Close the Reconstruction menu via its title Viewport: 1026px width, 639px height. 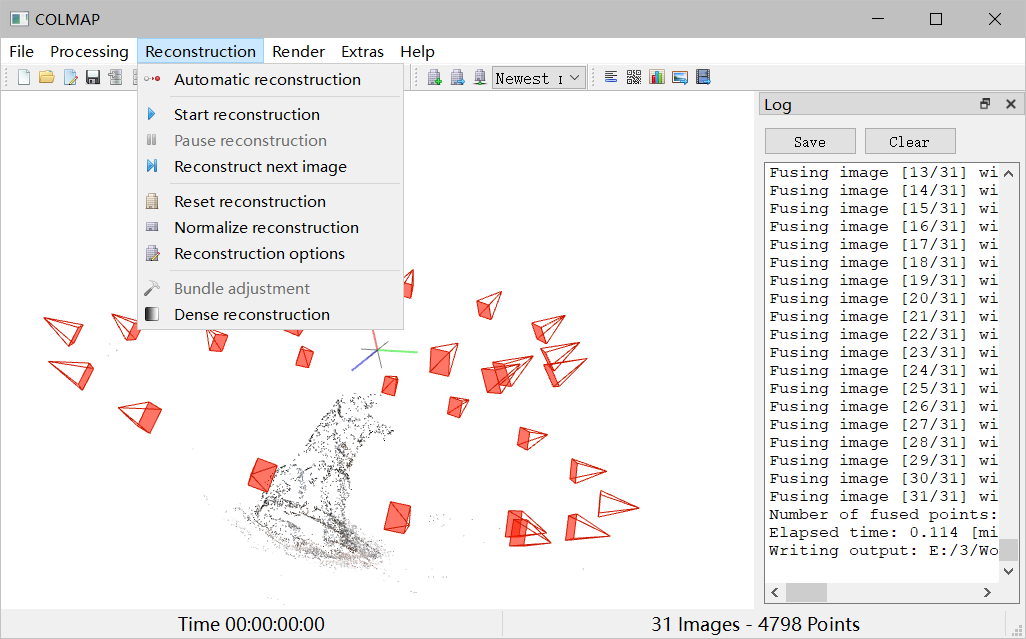(200, 52)
